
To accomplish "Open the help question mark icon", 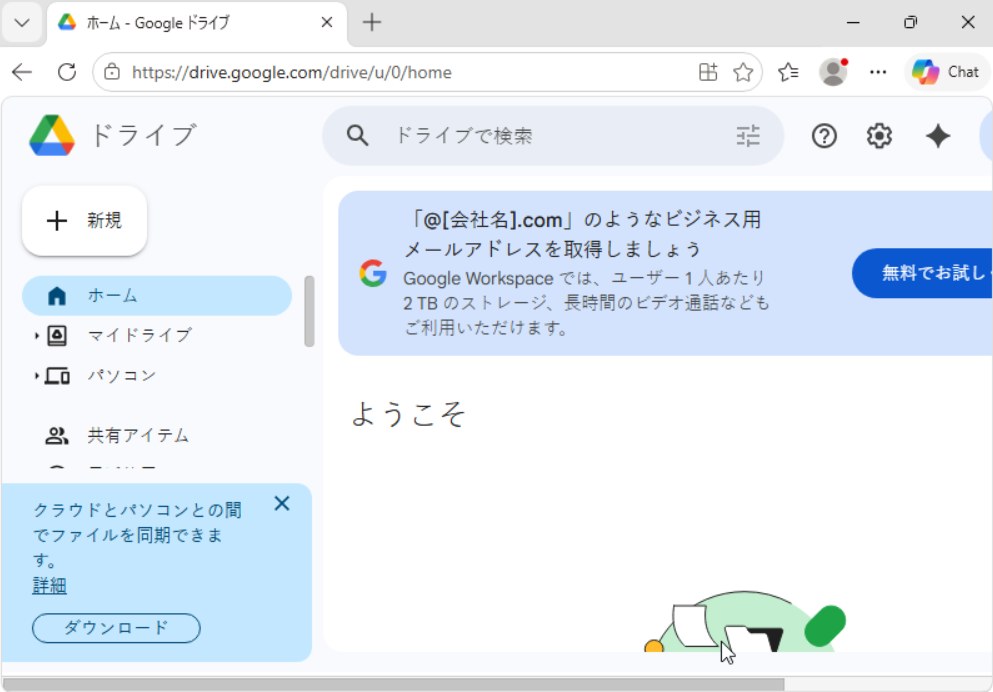I will (x=824, y=135).
